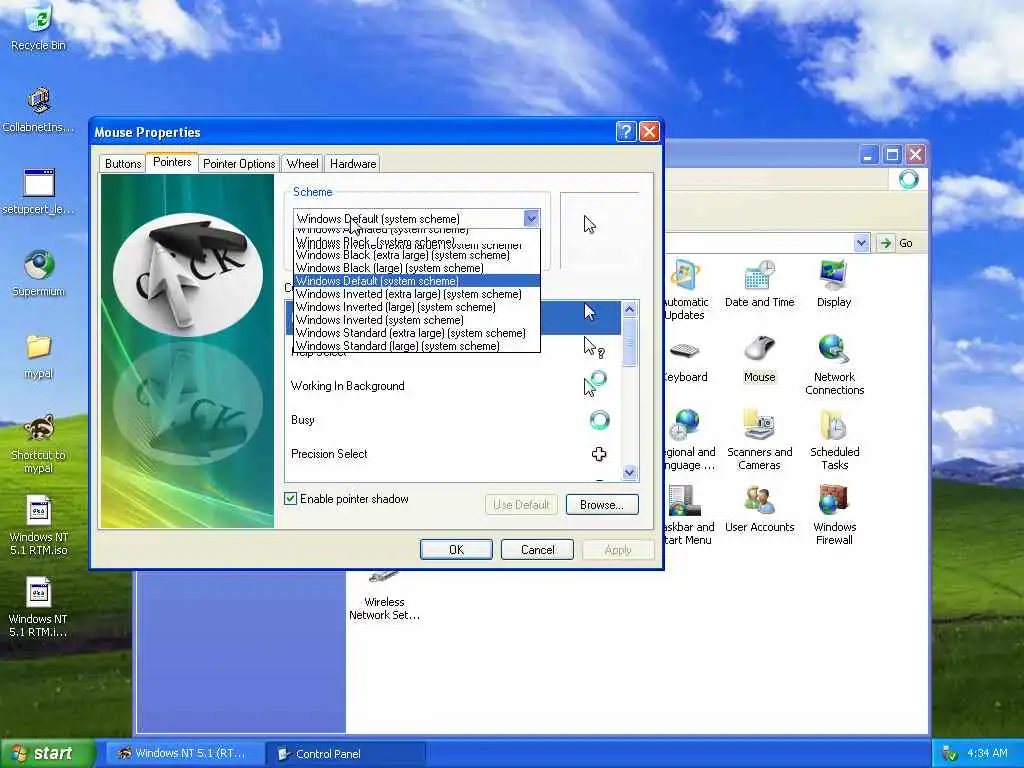The width and height of the screenshot is (1024, 768).
Task: Open User Accounts in Control Panel
Action: coord(760,509)
